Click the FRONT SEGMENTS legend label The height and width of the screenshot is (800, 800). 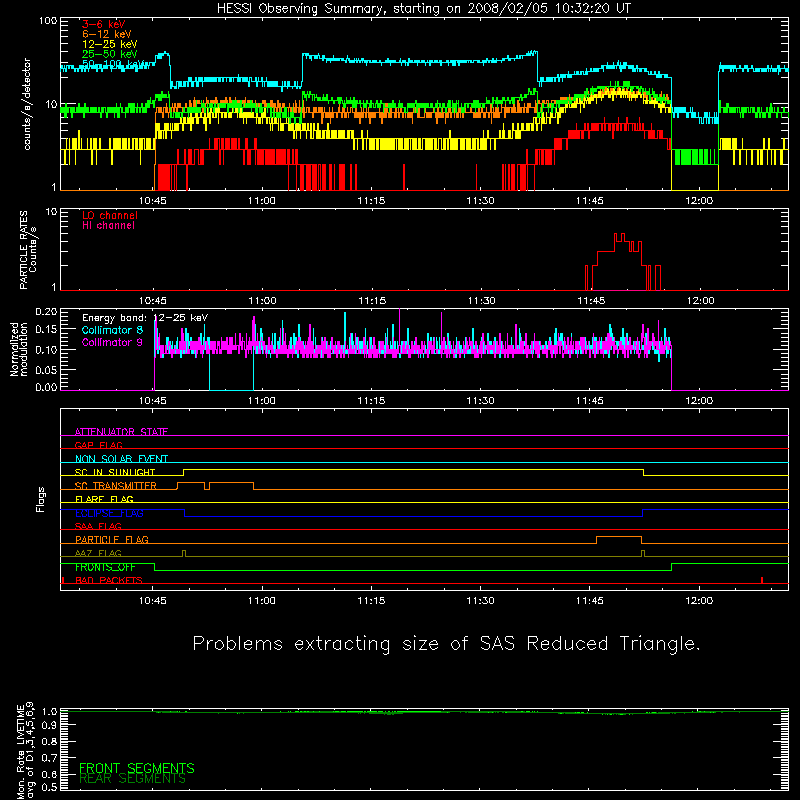(x=137, y=768)
